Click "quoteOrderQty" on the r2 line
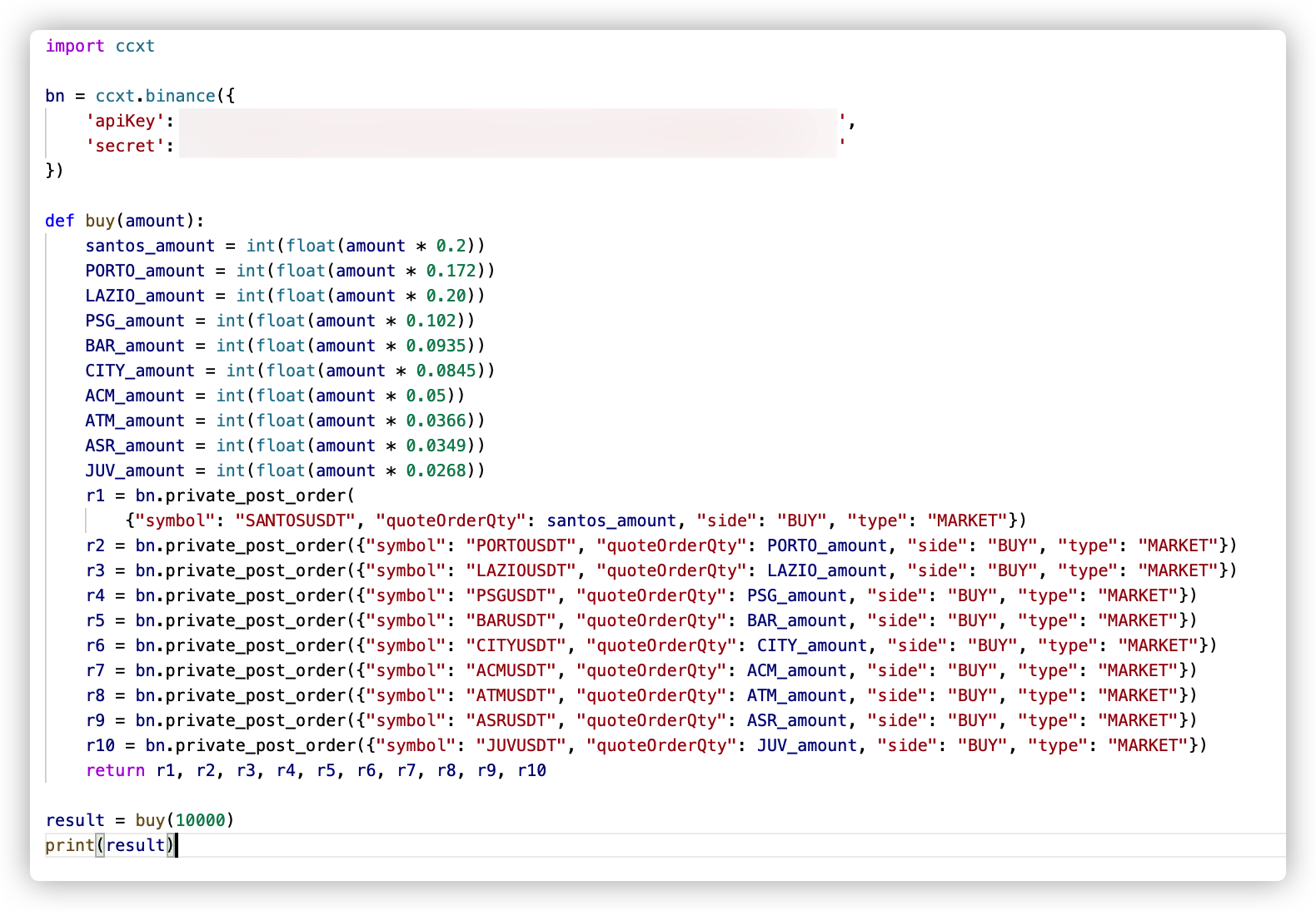Image resolution: width=1316 pixels, height=911 pixels. coord(672,545)
